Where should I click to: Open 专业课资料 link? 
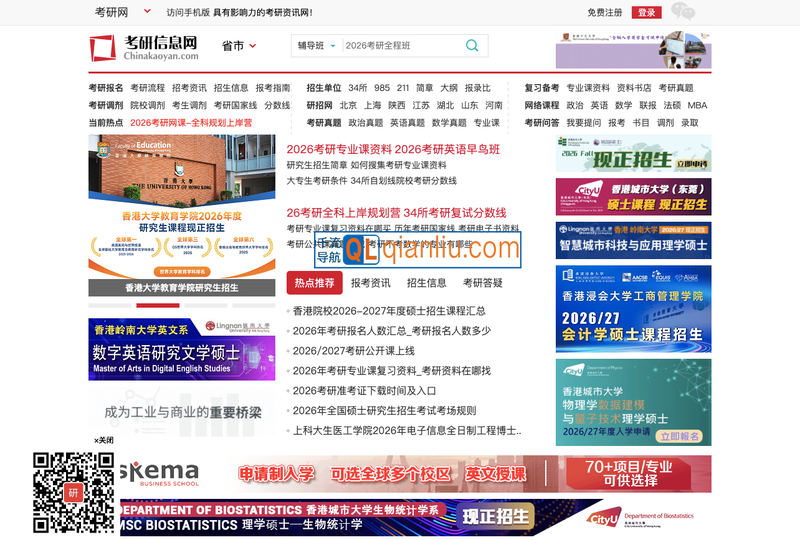tap(588, 88)
